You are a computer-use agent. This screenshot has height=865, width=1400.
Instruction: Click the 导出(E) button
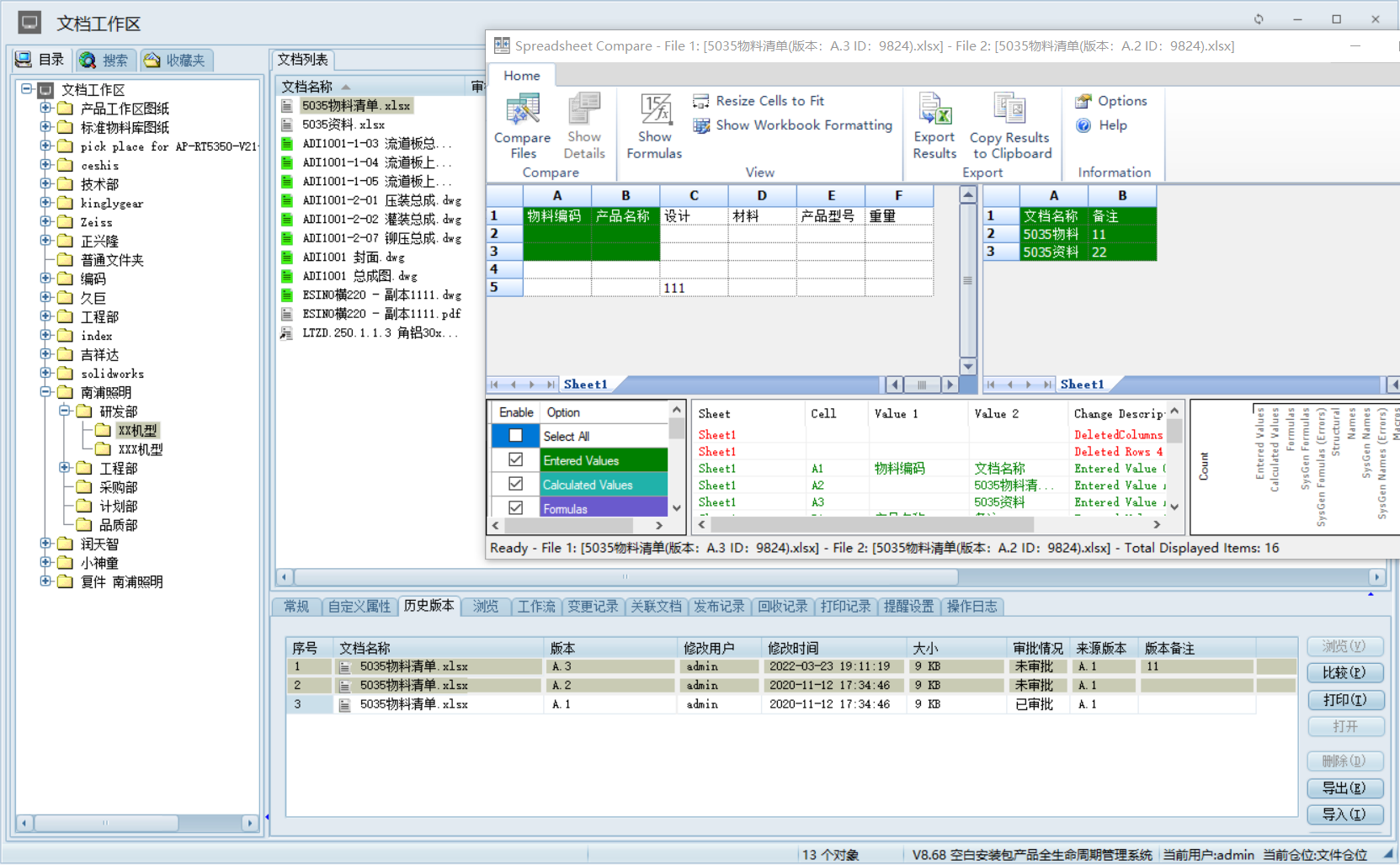1344,788
